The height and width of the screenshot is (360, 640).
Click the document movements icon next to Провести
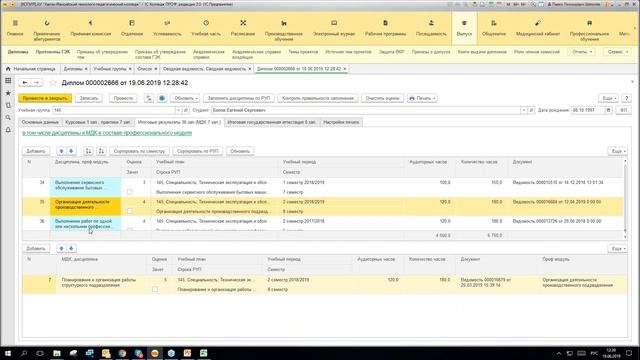(x=149, y=98)
